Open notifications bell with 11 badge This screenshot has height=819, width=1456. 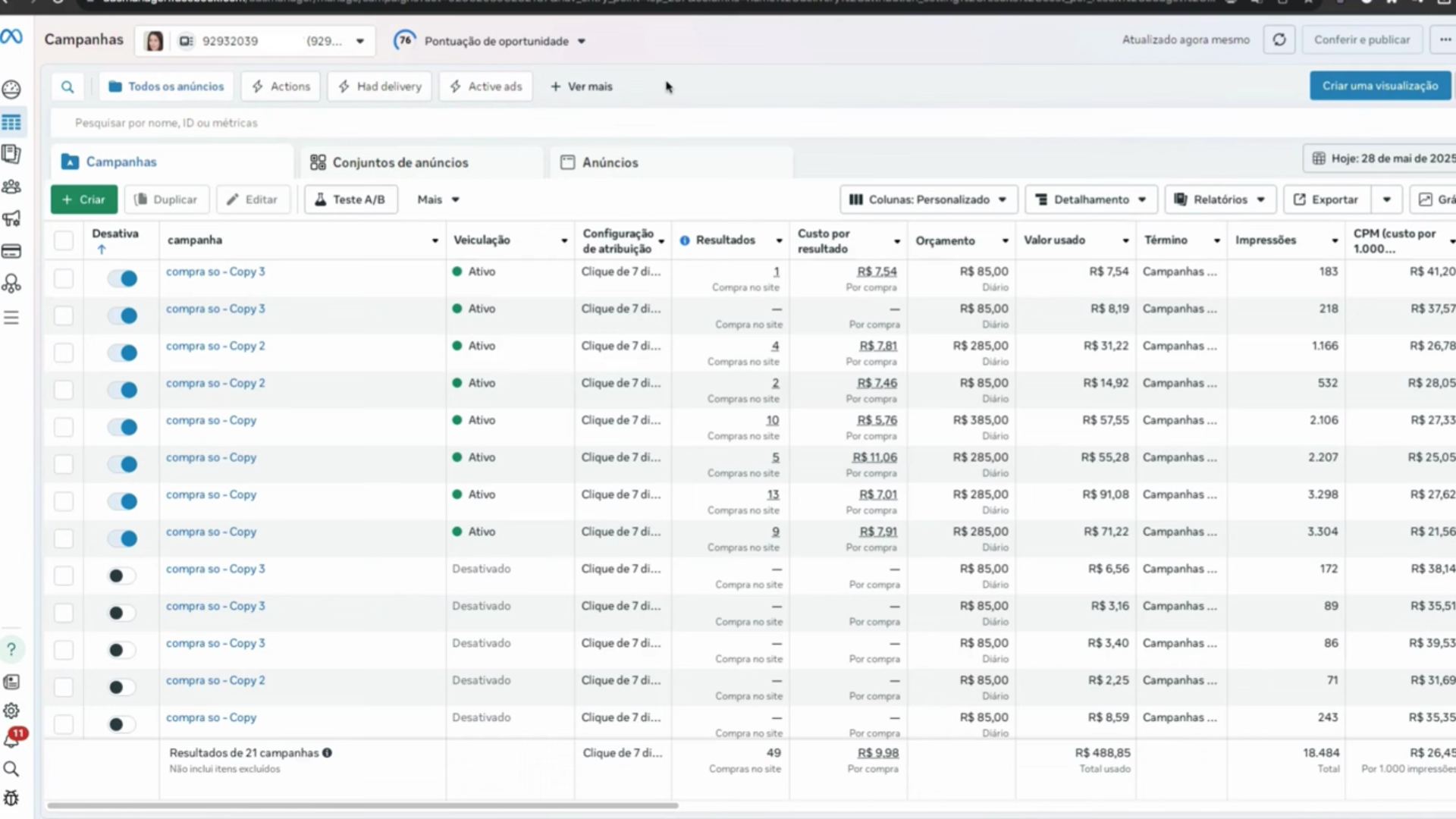(x=12, y=739)
